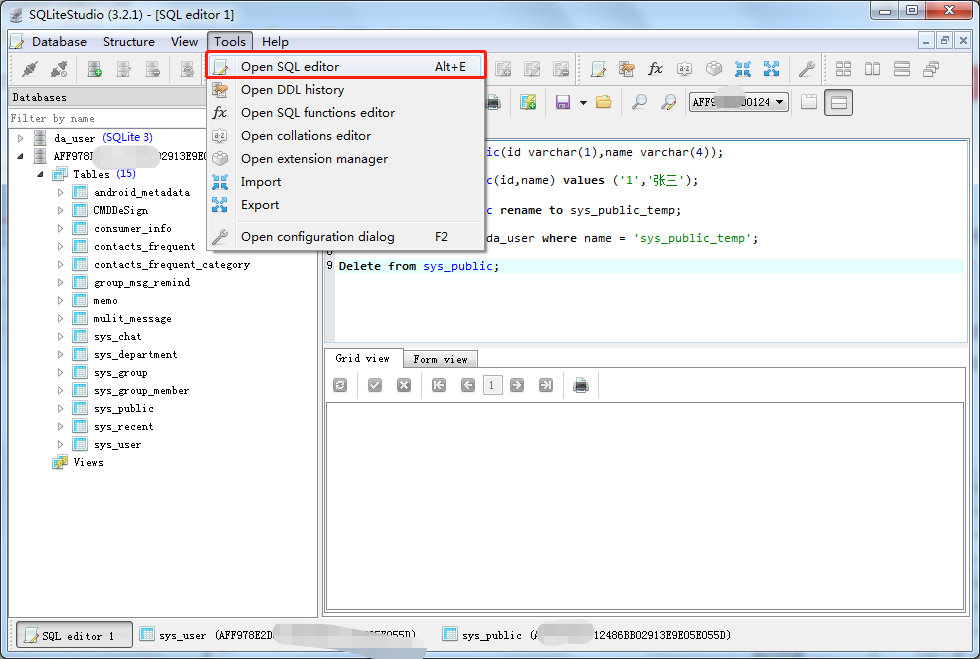Go to last page of results
The image size is (980, 659).
tap(546, 385)
